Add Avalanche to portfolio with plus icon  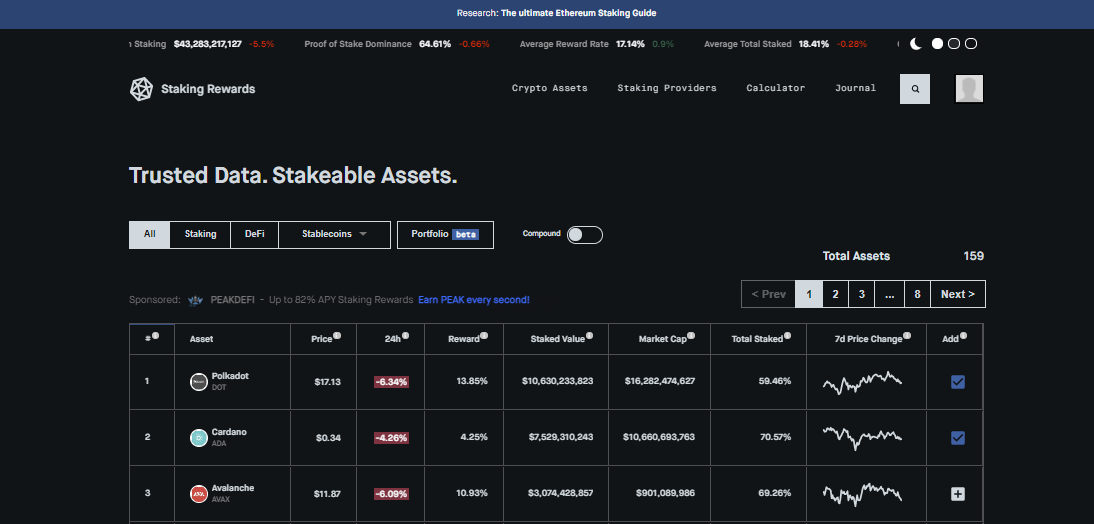pyautogui.click(x=957, y=494)
